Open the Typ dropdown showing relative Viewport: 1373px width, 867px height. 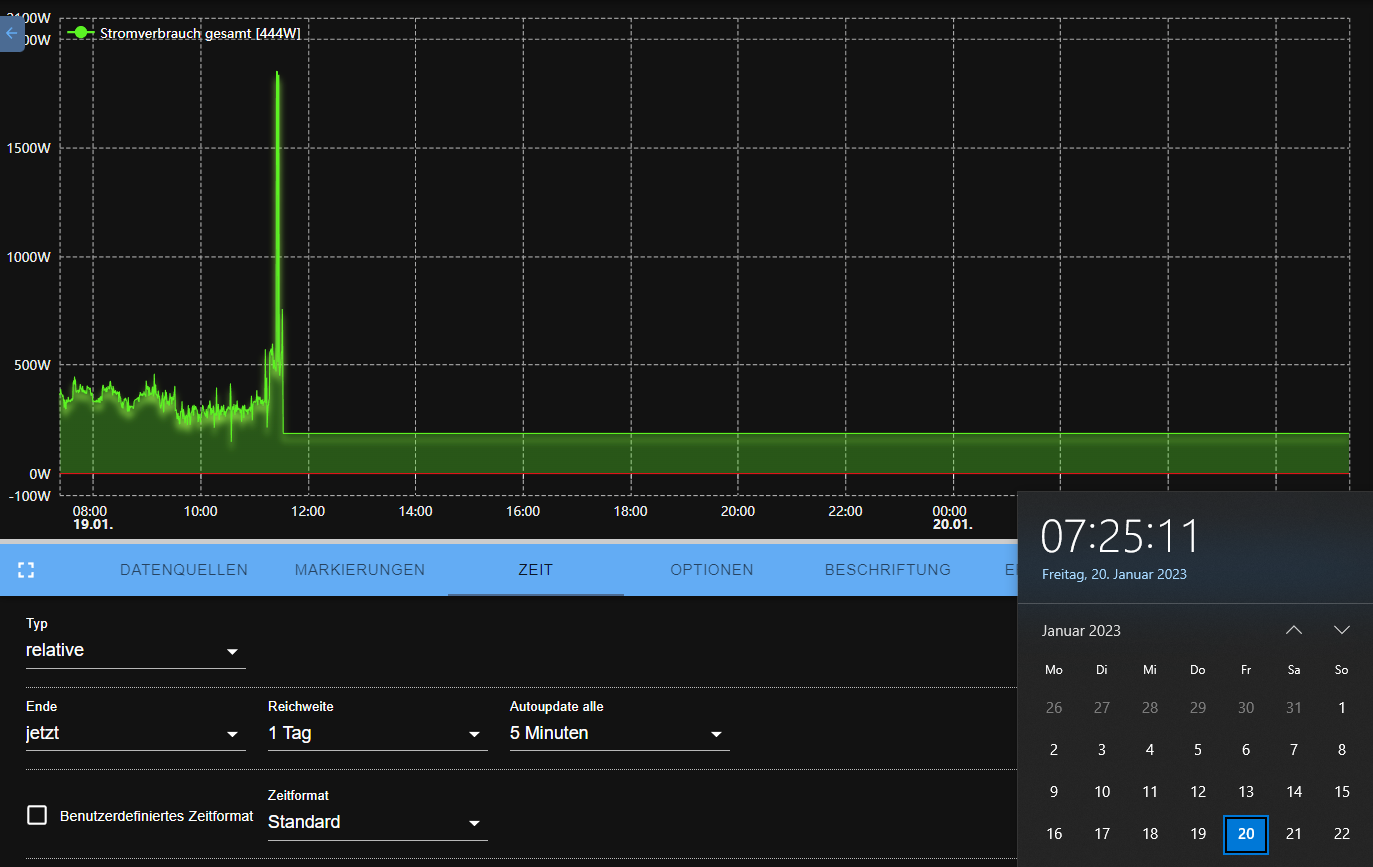(x=135, y=651)
